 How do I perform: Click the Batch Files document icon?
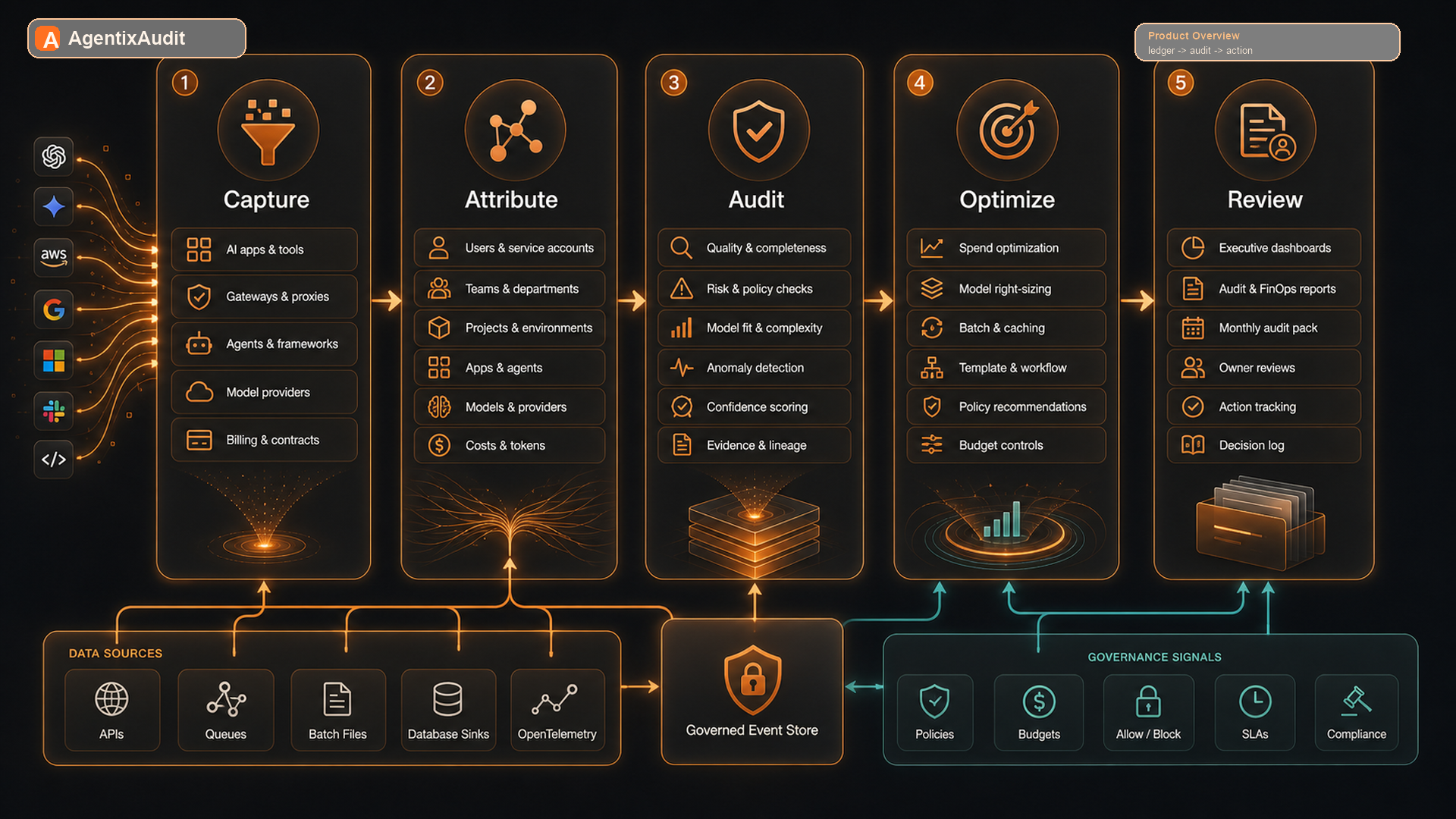point(337,698)
